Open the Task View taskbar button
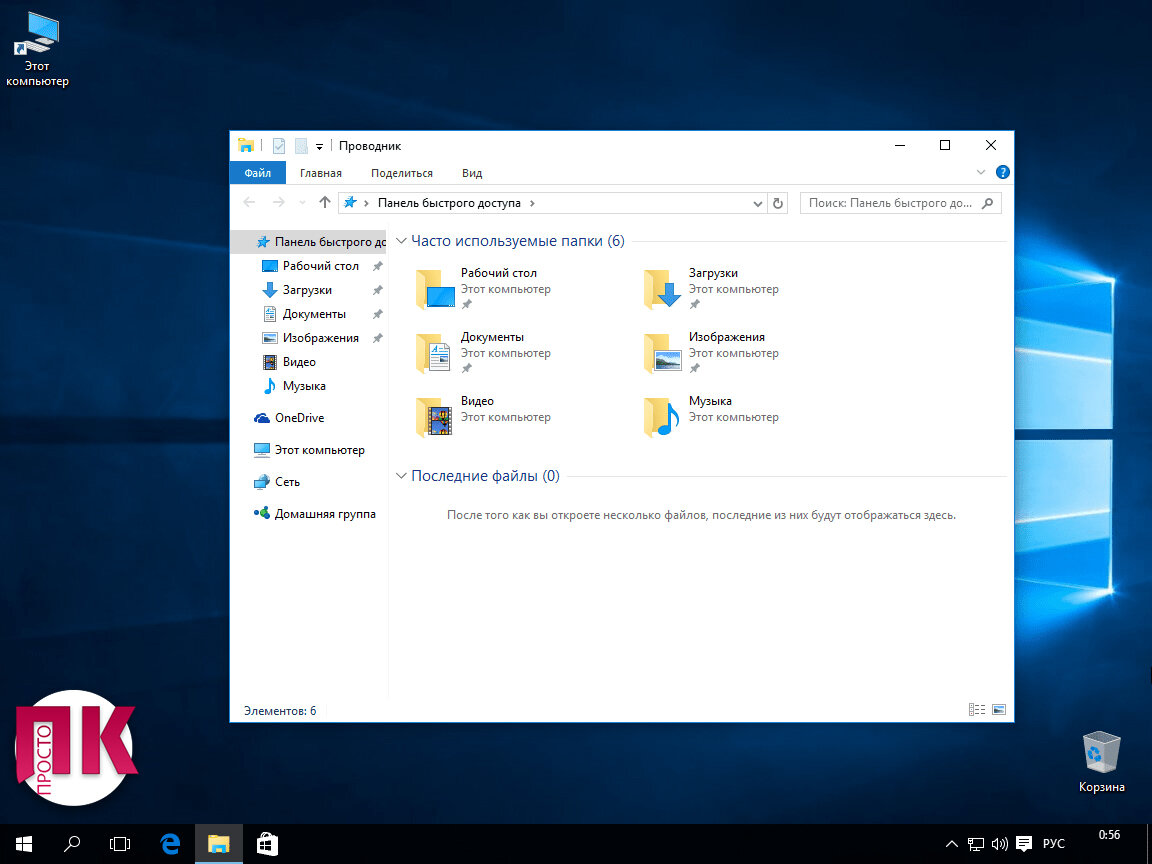This screenshot has height=864, width=1152. [120, 844]
